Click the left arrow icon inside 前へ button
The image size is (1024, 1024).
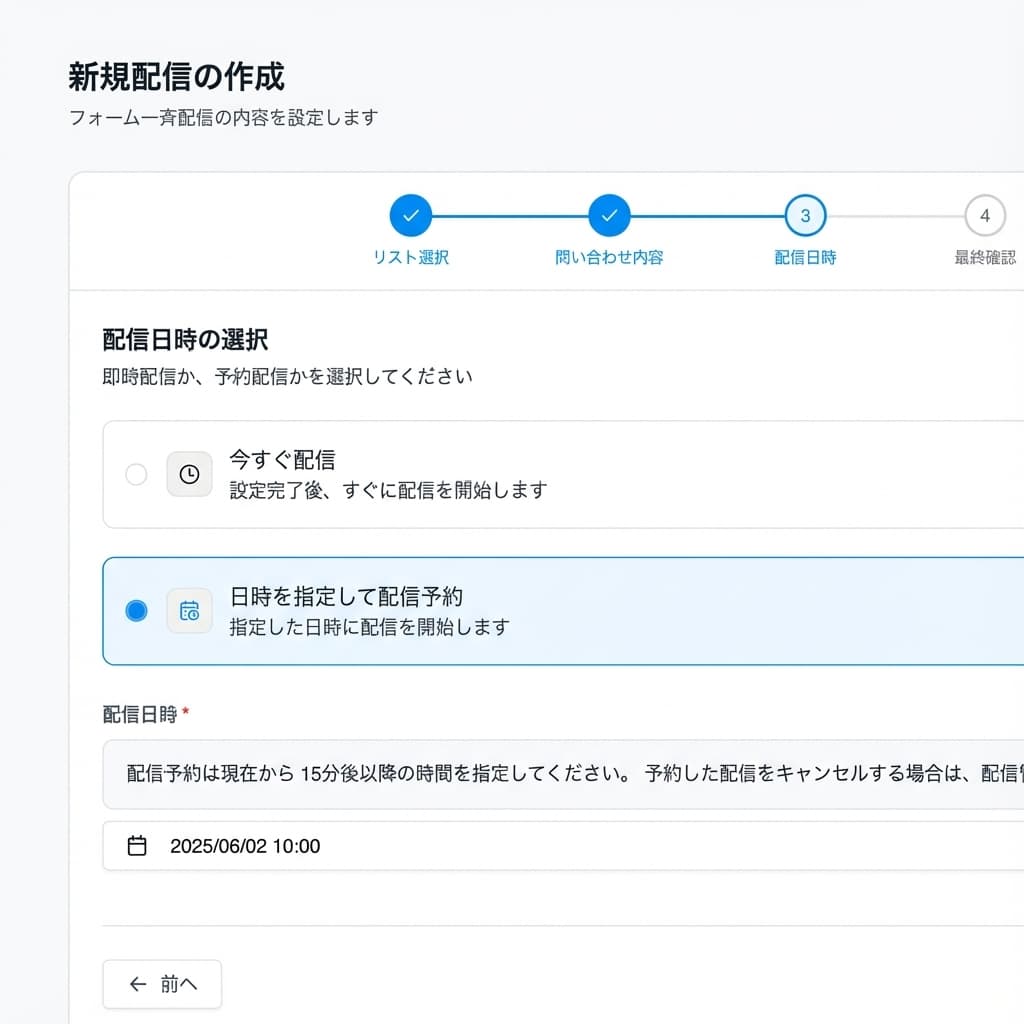pyautogui.click(x=138, y=984)
